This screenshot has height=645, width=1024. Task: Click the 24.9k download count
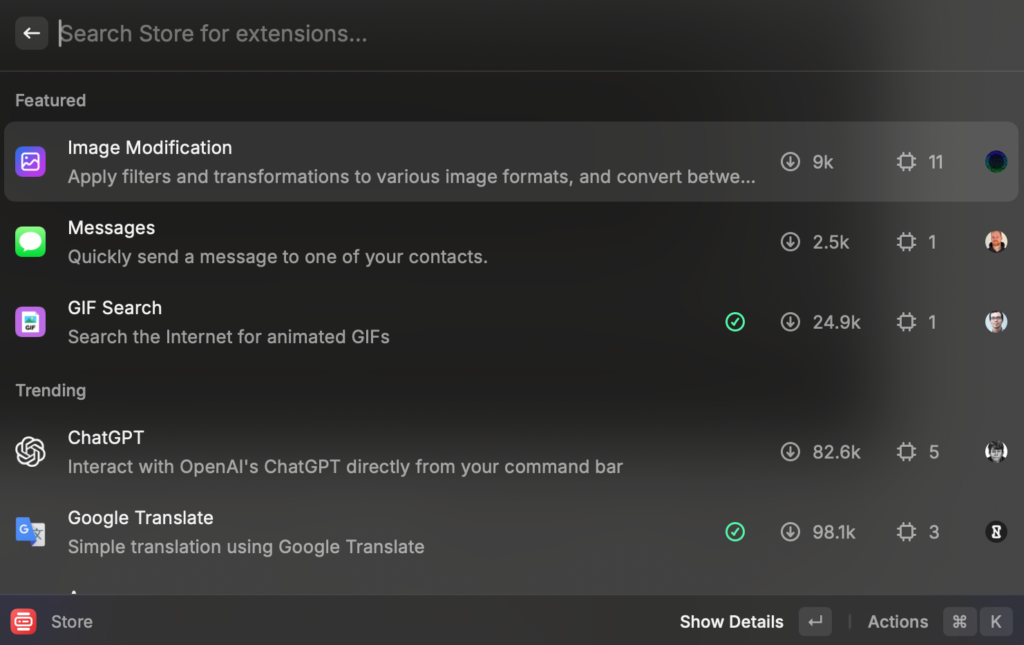pyautogui.click(x=837, y=322)
